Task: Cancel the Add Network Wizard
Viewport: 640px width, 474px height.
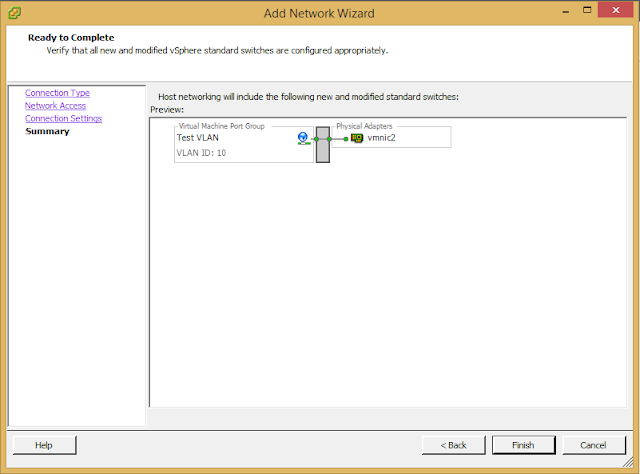Action: click(x=593, y=445)
